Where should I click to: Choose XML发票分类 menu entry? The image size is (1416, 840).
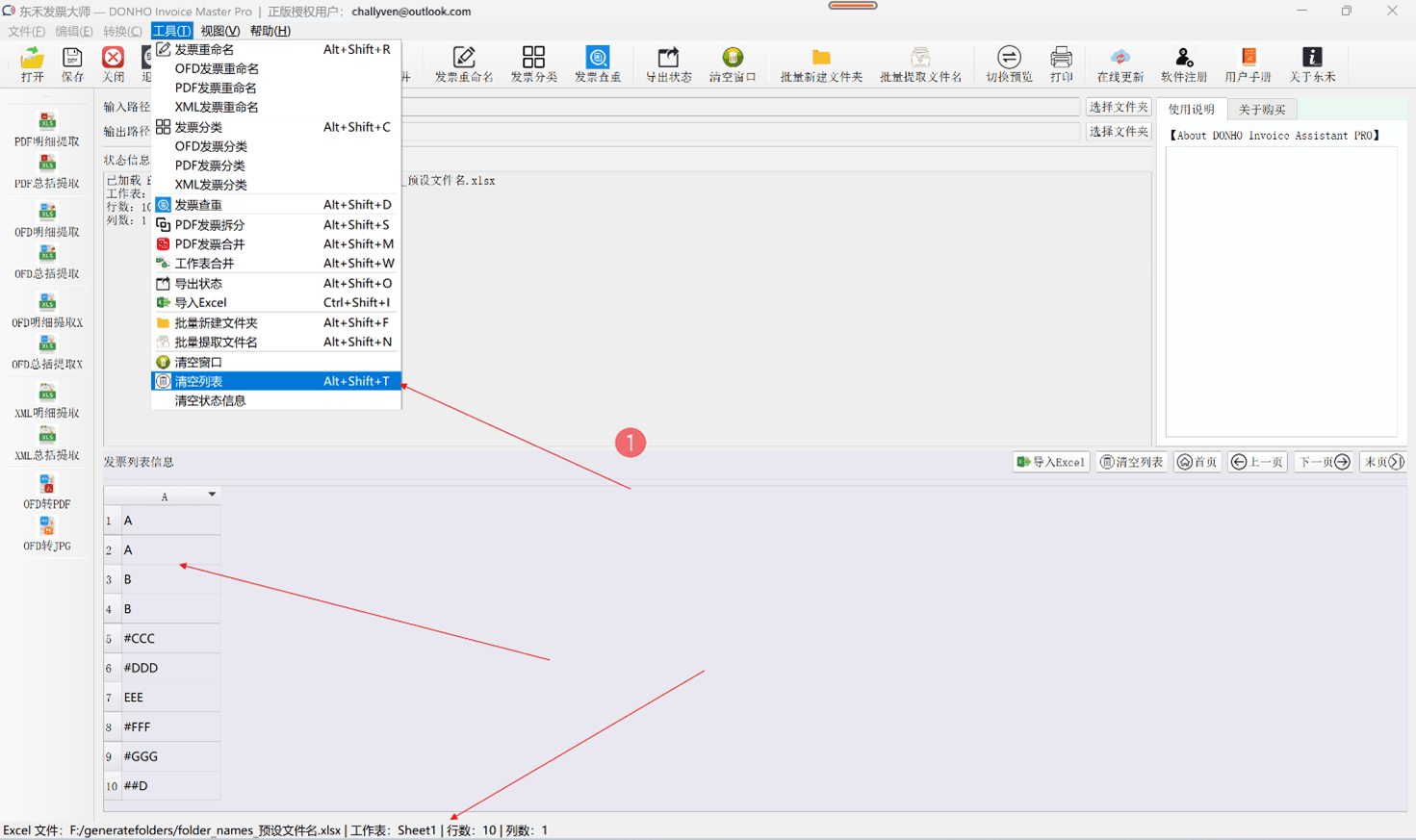click(x=276, y=185)
